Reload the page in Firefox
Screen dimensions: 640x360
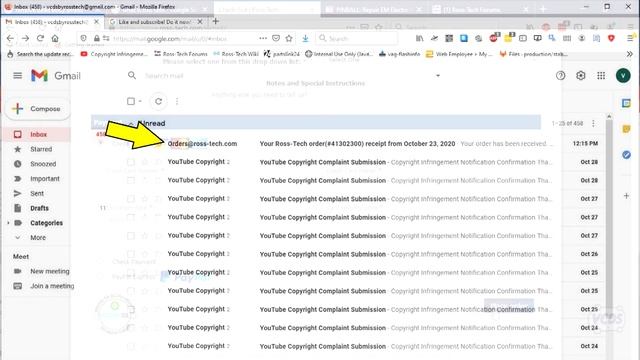tap(40, 38)
